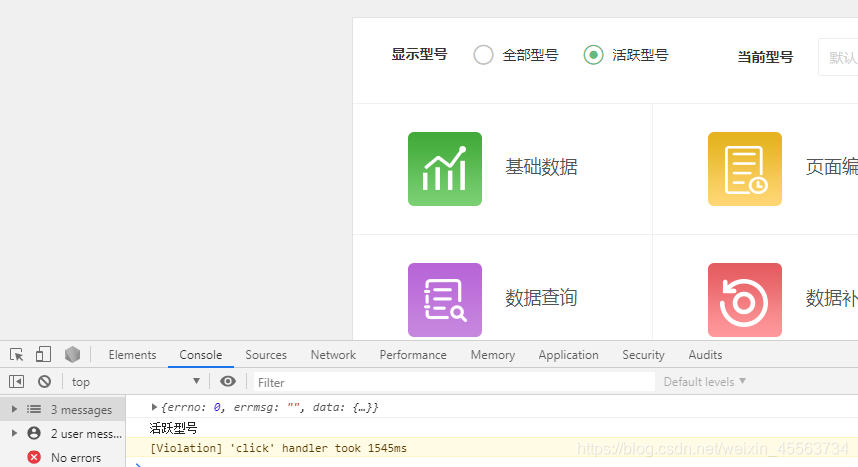Expand the errno object in console

(154, 407)
